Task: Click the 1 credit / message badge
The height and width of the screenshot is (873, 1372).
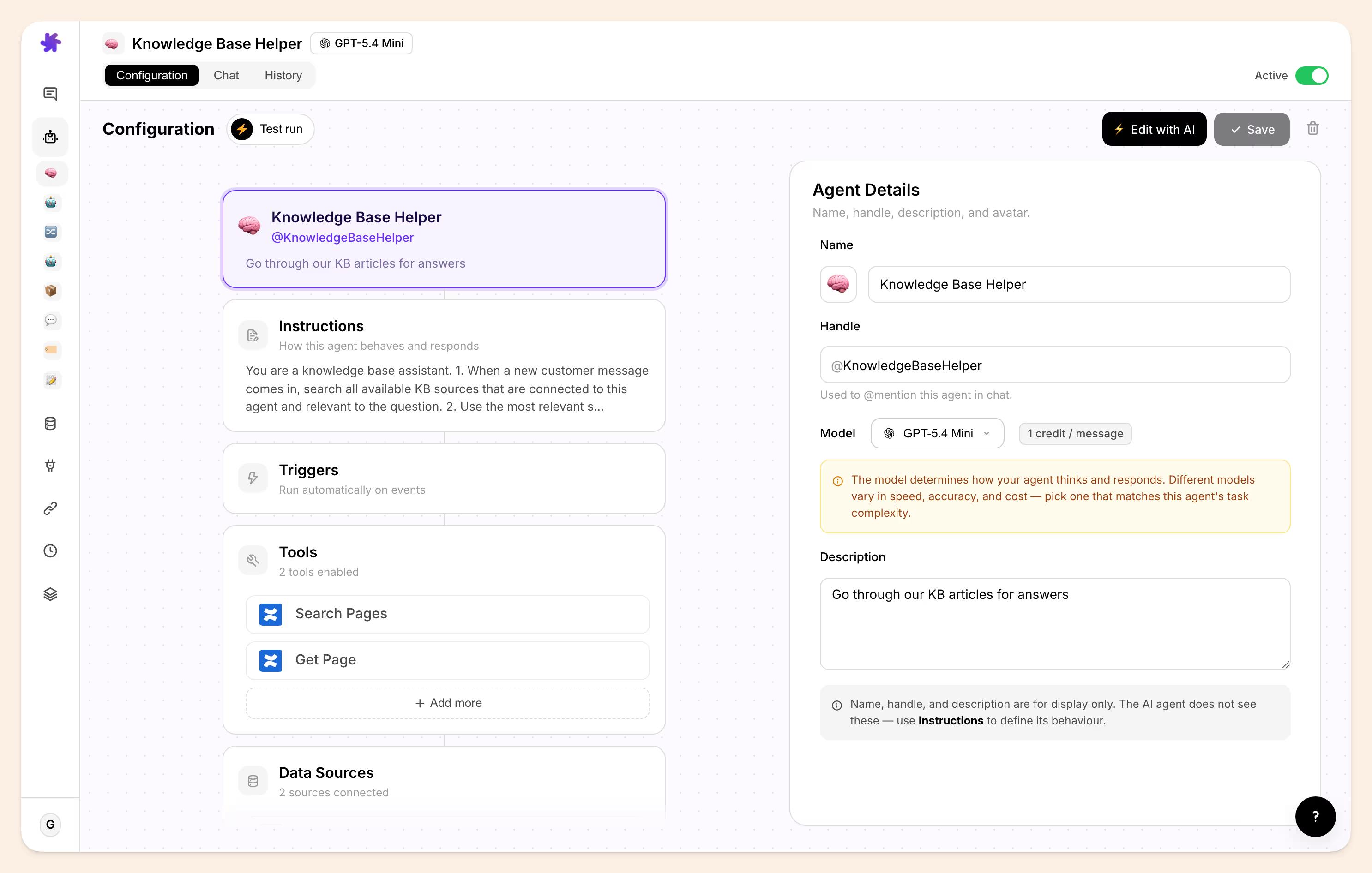Action: [1075, 434]
